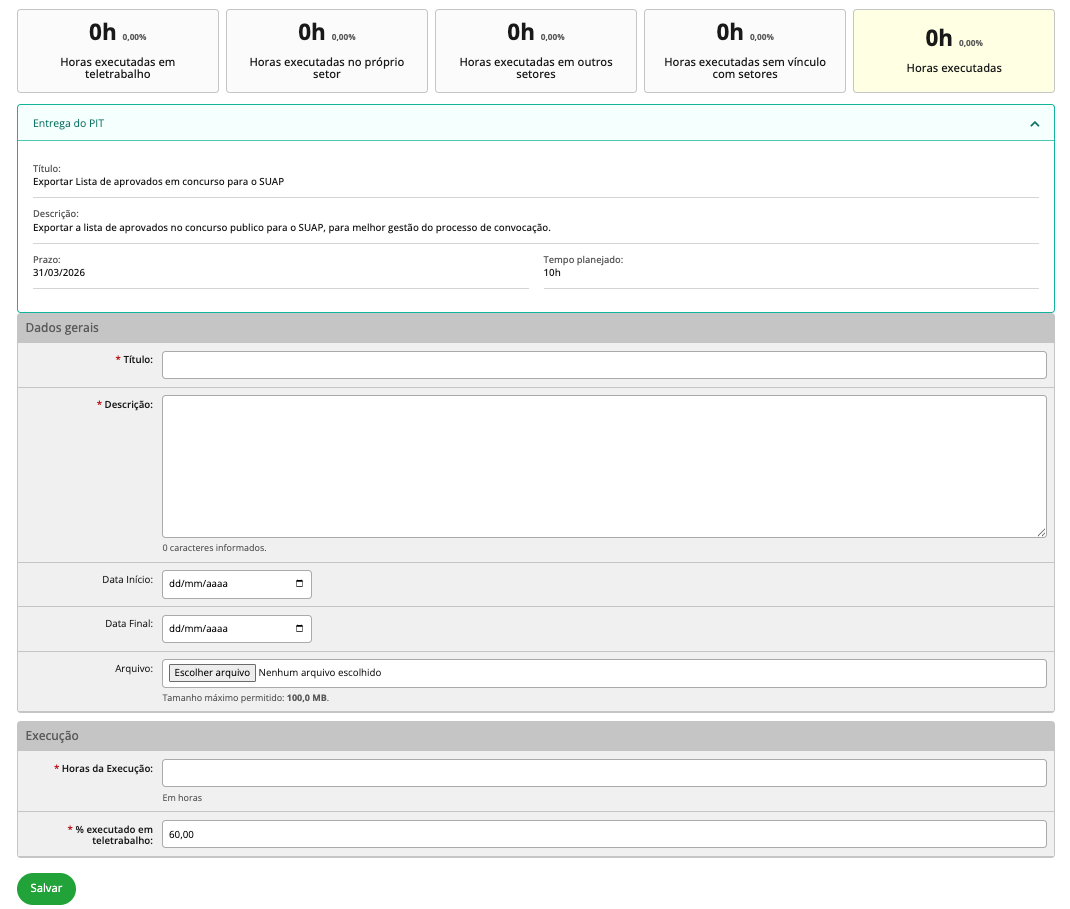This screenshot has height=909, width=1070.
Task: Click the Título input field in Dados gerais
Action: tap(603, 365)
